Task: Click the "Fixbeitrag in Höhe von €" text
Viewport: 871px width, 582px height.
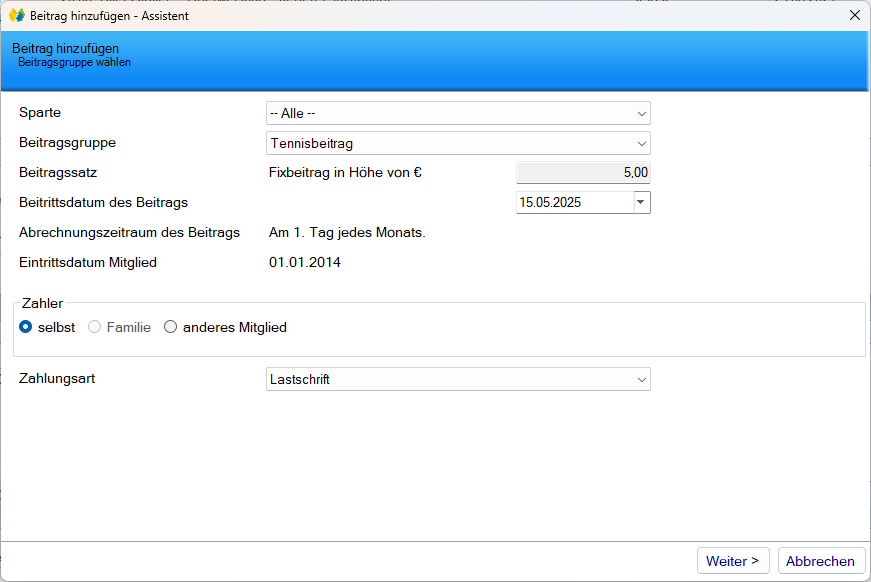Action: point(345,172)
